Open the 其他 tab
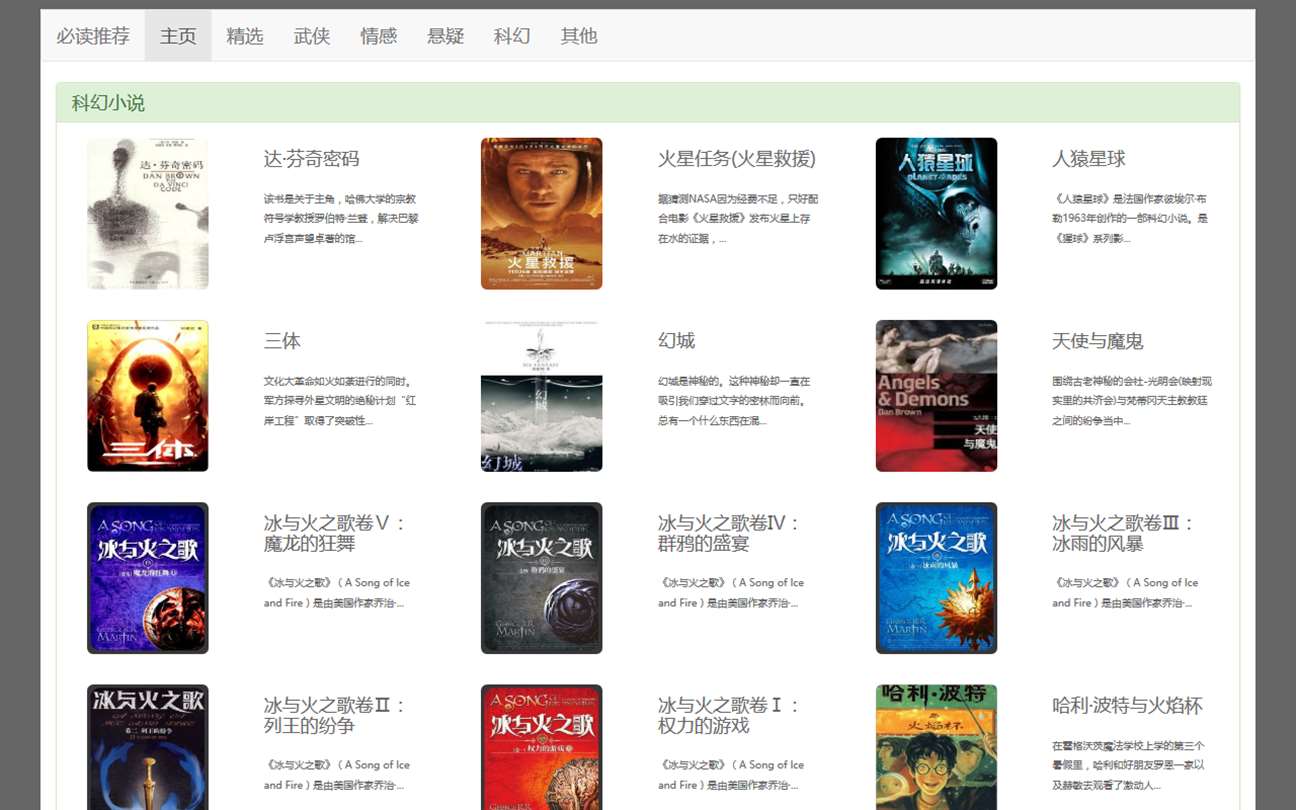This screenshot has width=1296, height=810. [579, 36]
